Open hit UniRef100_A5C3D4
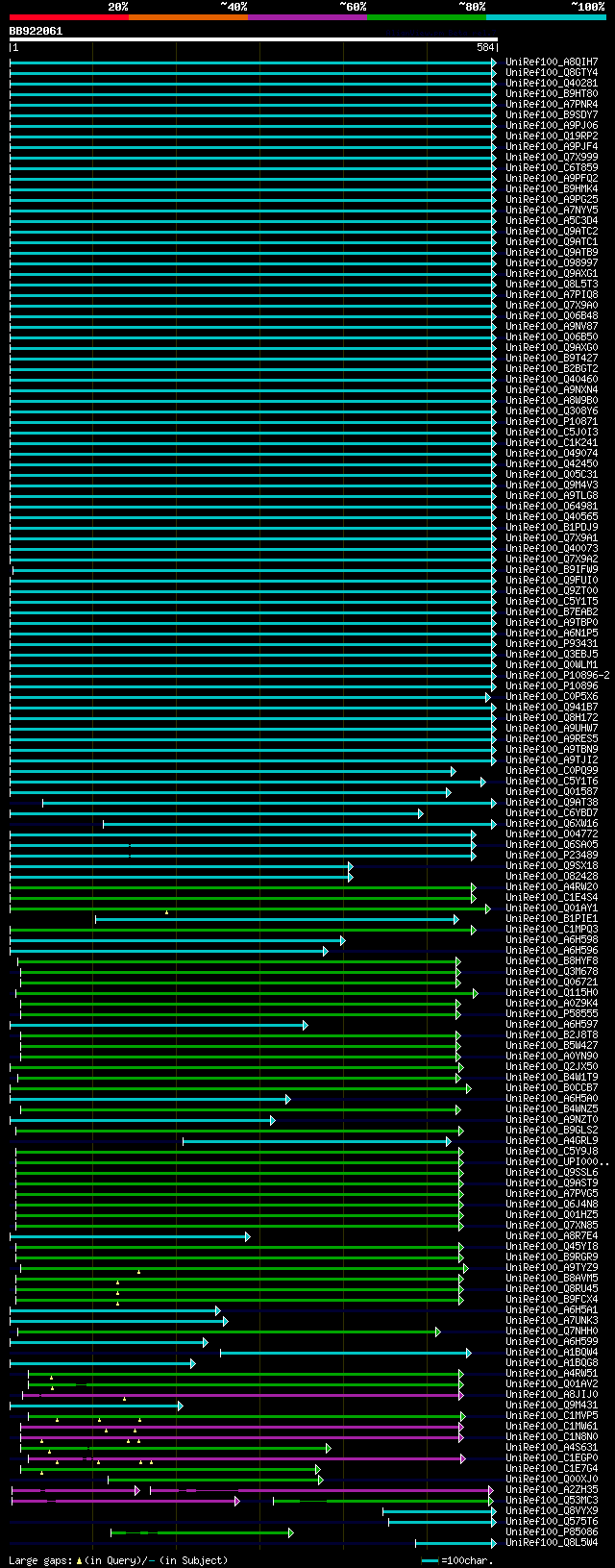 point(552,220)
